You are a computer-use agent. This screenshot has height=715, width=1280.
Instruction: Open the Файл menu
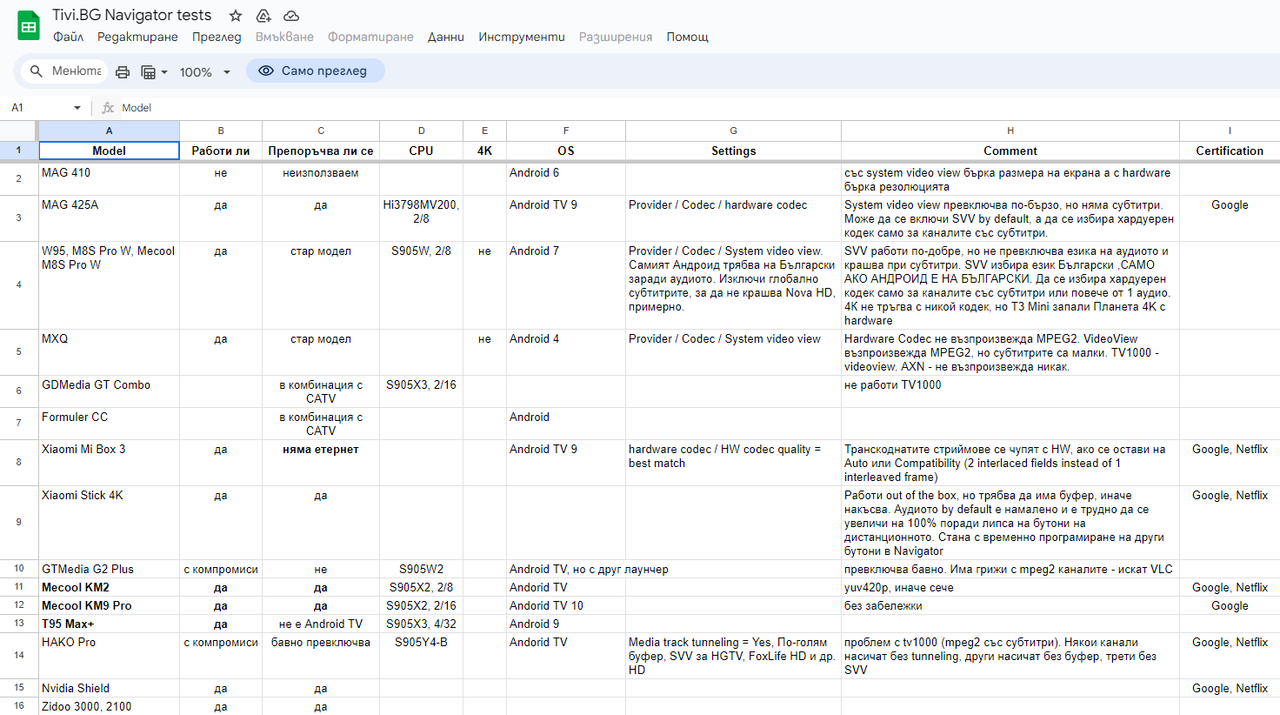(68, 37)
